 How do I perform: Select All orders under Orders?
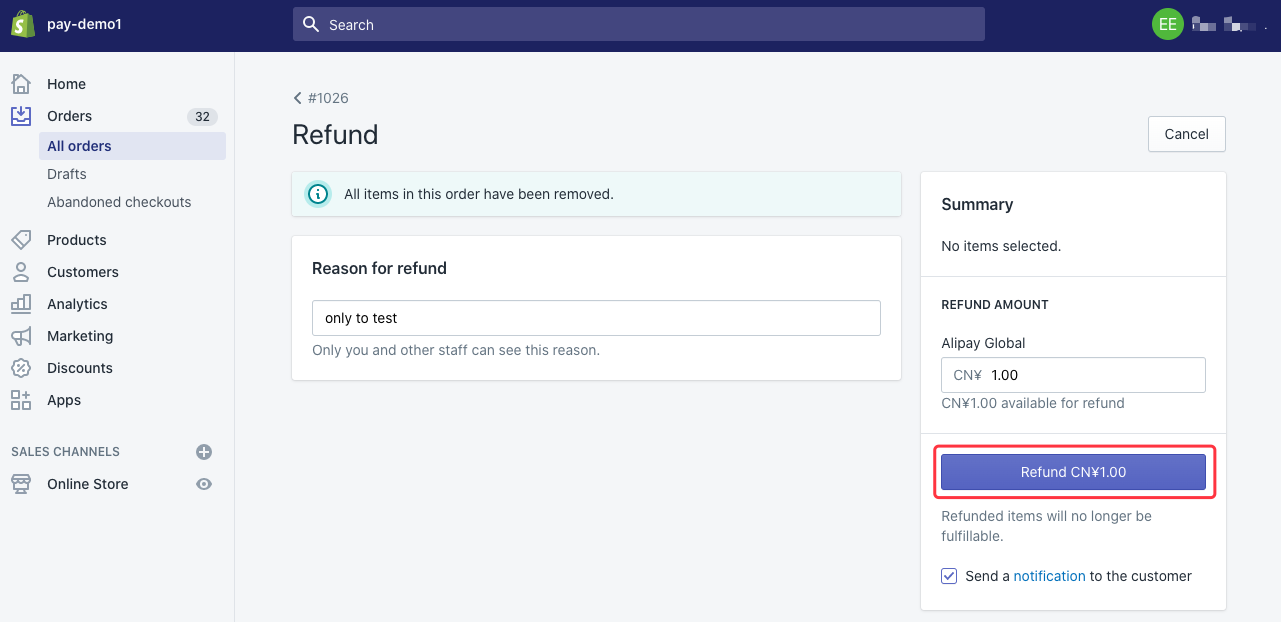click(79, 146)
